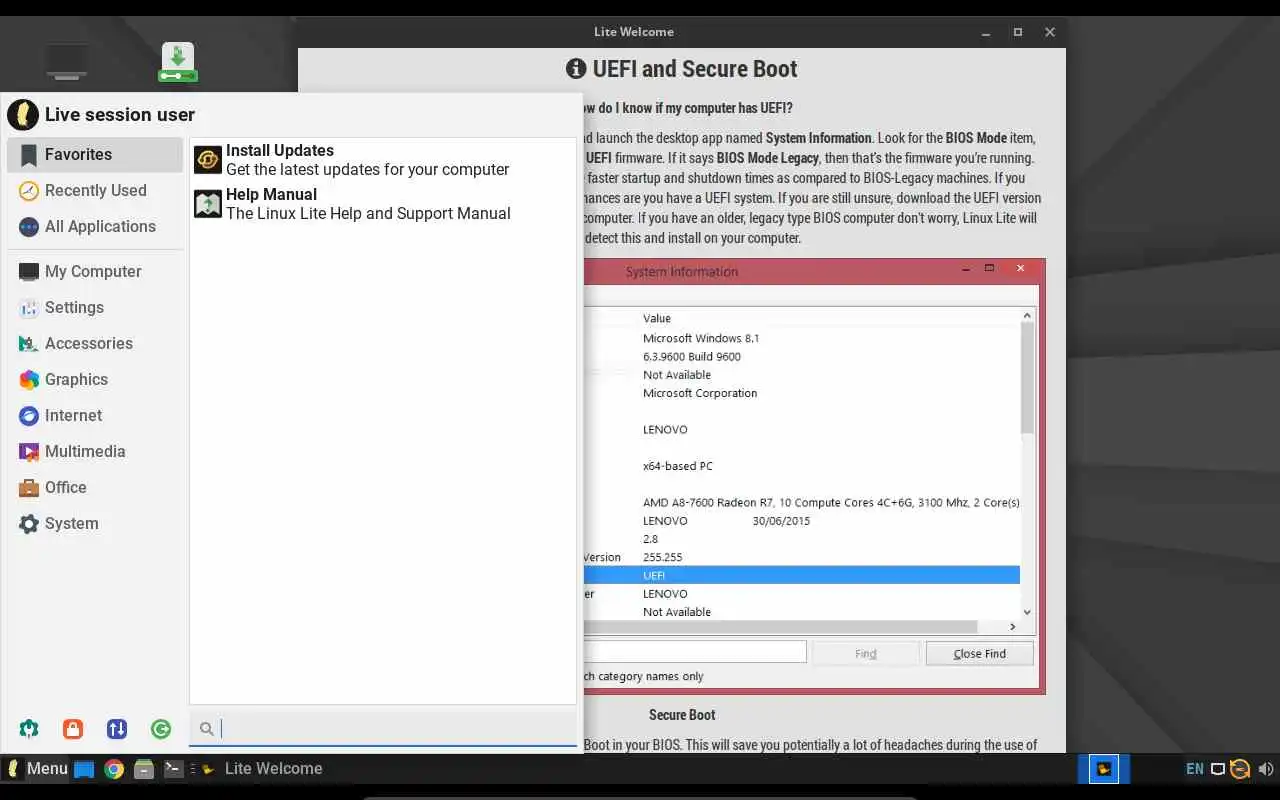The image size is (1280, 800).
Task: Click the '255.255' value
Action: 663,558
